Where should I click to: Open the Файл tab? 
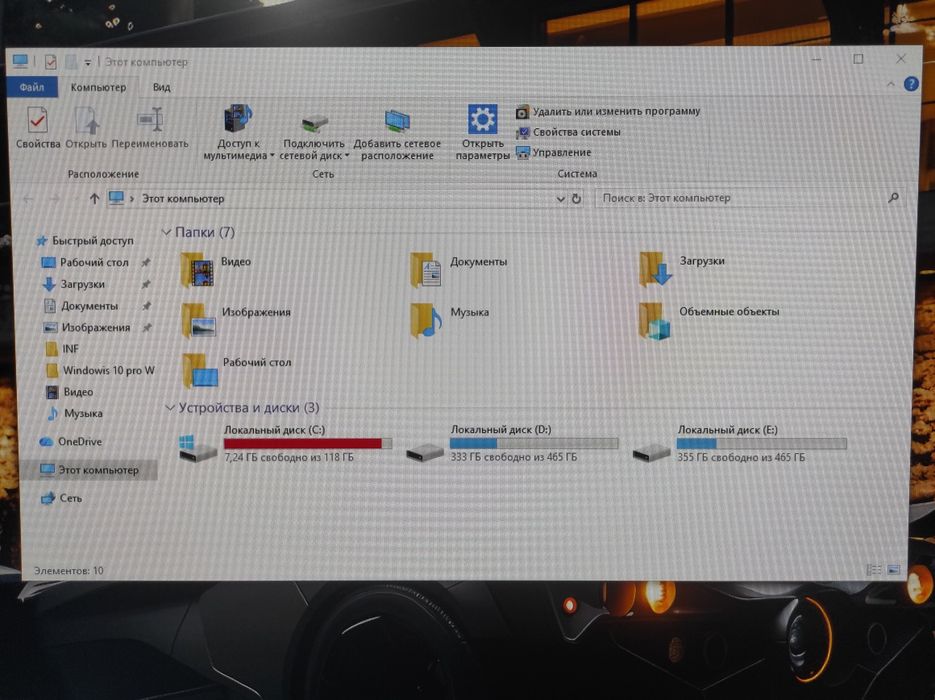pos(32,87)
